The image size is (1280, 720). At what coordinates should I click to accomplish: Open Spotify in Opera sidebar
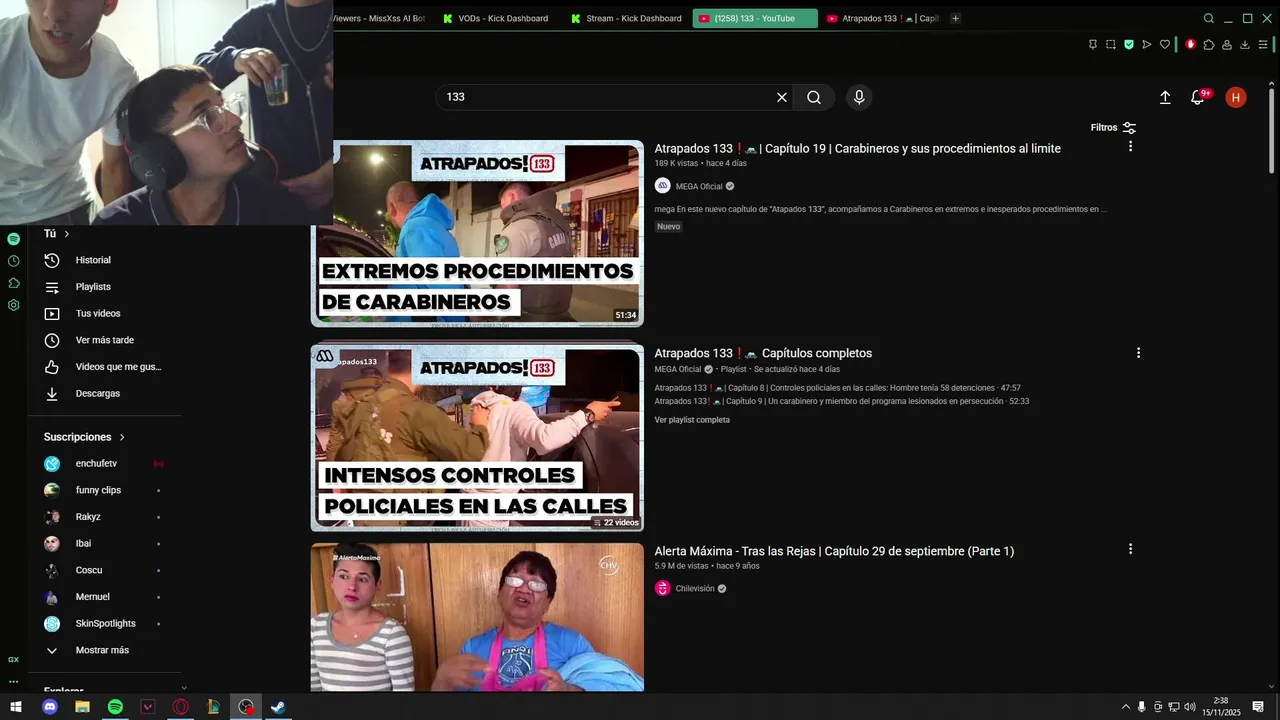pos(13,239)
